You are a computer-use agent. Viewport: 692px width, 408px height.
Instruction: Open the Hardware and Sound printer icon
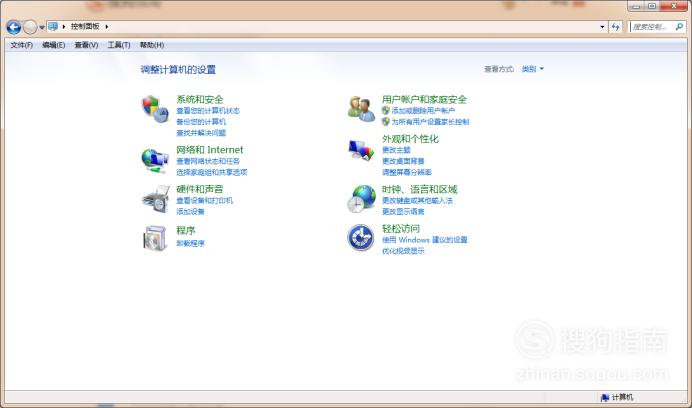pyautogui.click(x=156, y=199)
